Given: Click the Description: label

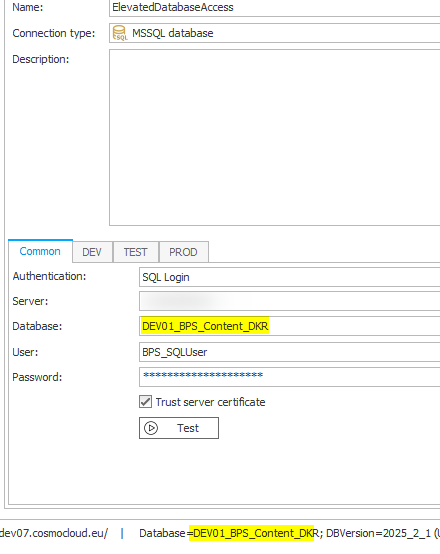Looking at the screenshot, I should tap(41, 59).
